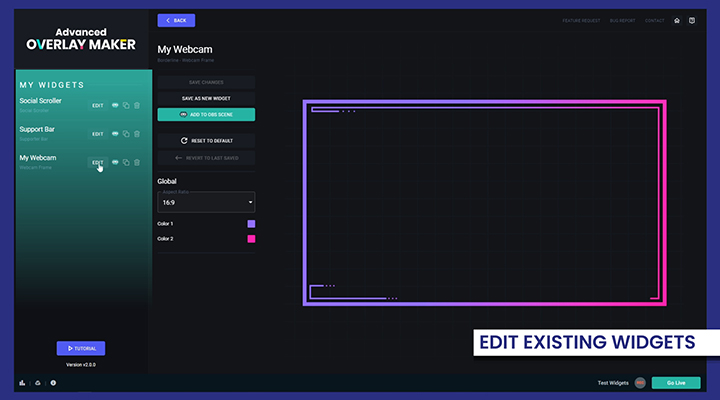The width and height of the screenshot is (720, 400).
Task: Click the OBS icon for My Webcam
Action: point(116,161)
